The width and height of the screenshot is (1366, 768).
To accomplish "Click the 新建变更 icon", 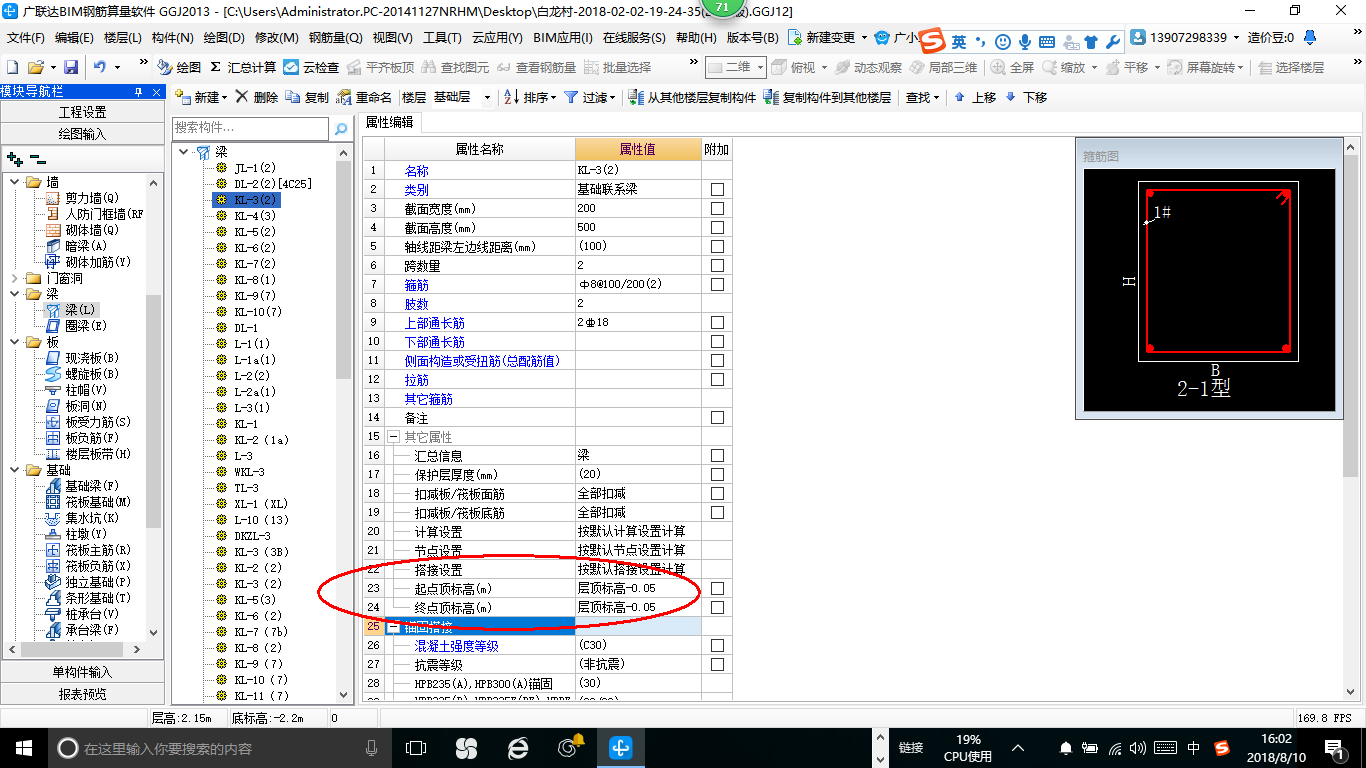I will [x=794, y=38].
